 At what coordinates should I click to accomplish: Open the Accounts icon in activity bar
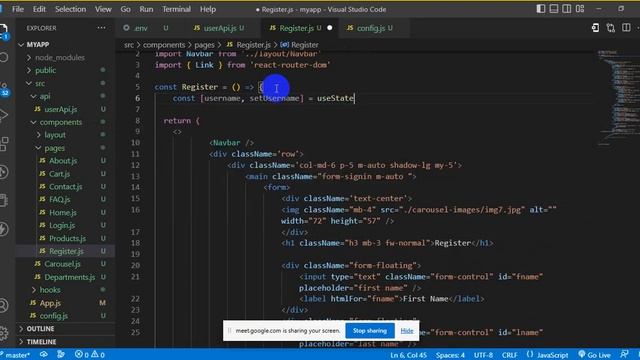click(x=3, y=305)
